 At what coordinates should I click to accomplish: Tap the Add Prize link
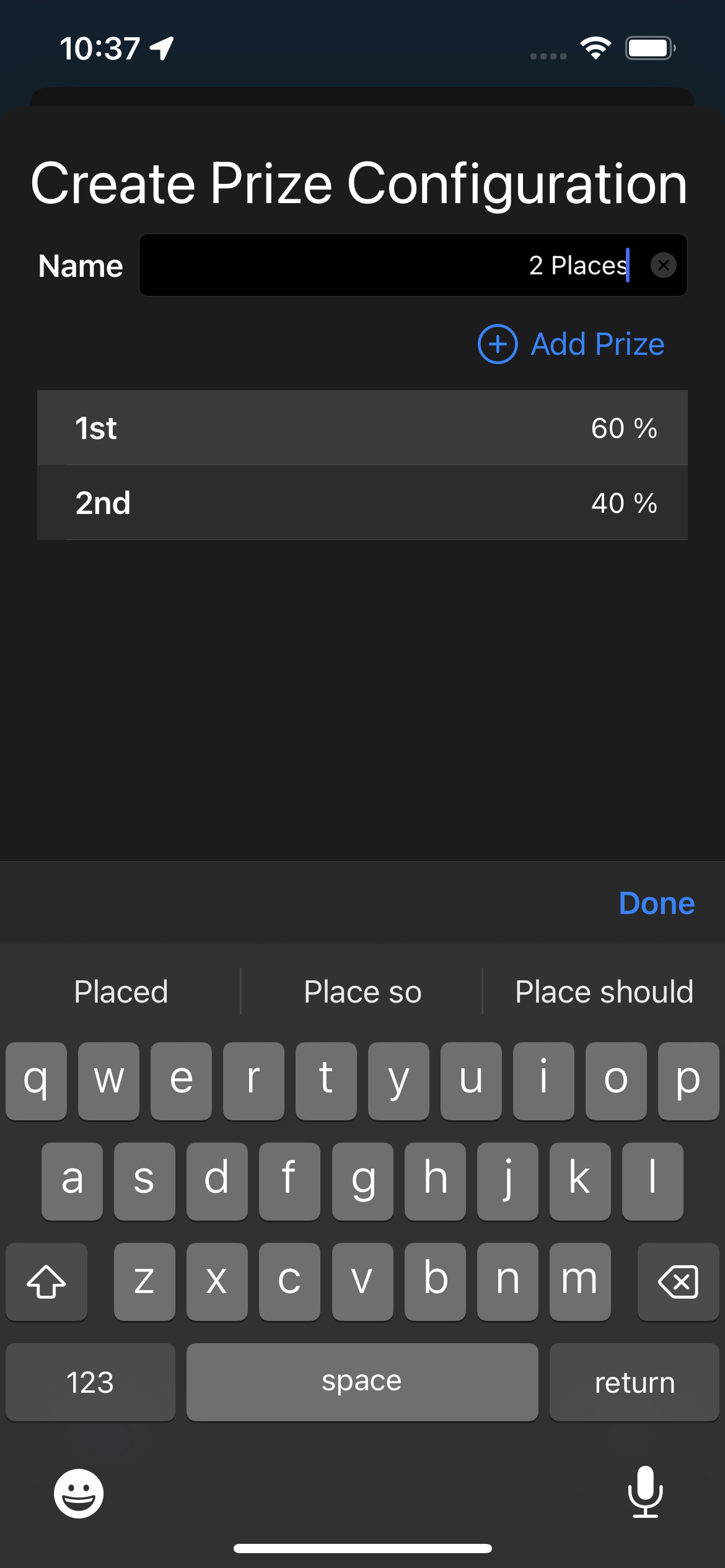(597, 344)
